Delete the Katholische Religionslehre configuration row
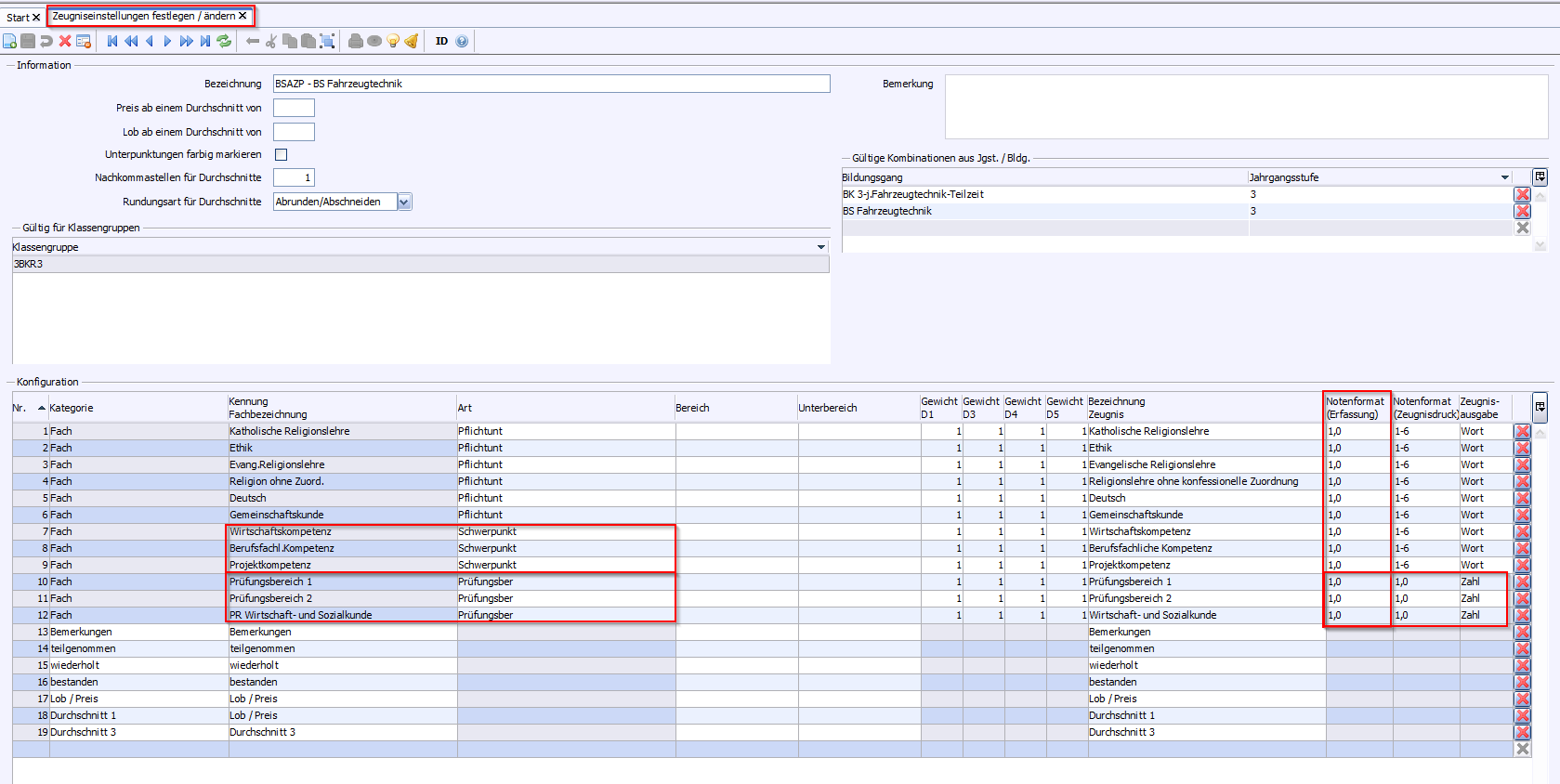 pyautogui.click(x=1522, y=431)
